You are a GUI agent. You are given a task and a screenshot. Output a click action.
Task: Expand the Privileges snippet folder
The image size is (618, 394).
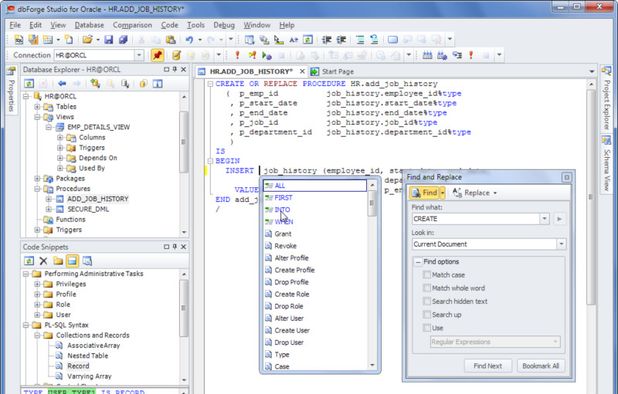pos(37,284)
